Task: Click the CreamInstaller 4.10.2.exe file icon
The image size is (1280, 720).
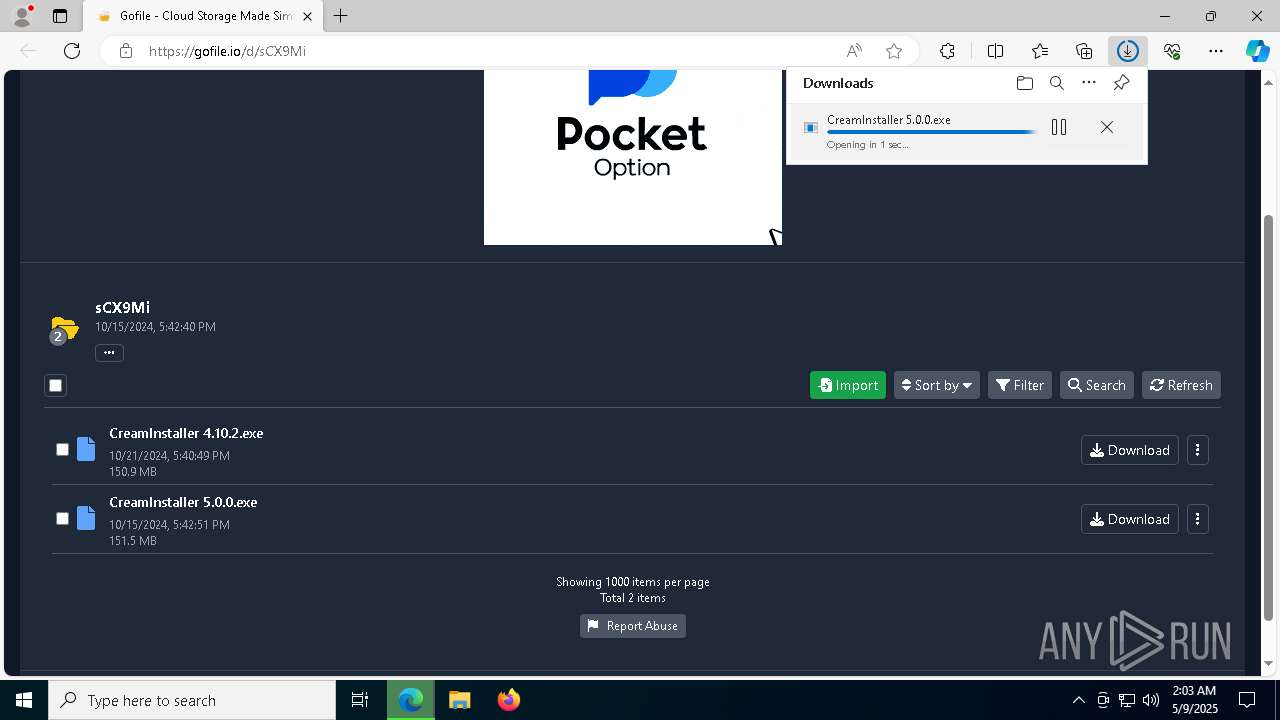Action: click(x=86, y=449)
